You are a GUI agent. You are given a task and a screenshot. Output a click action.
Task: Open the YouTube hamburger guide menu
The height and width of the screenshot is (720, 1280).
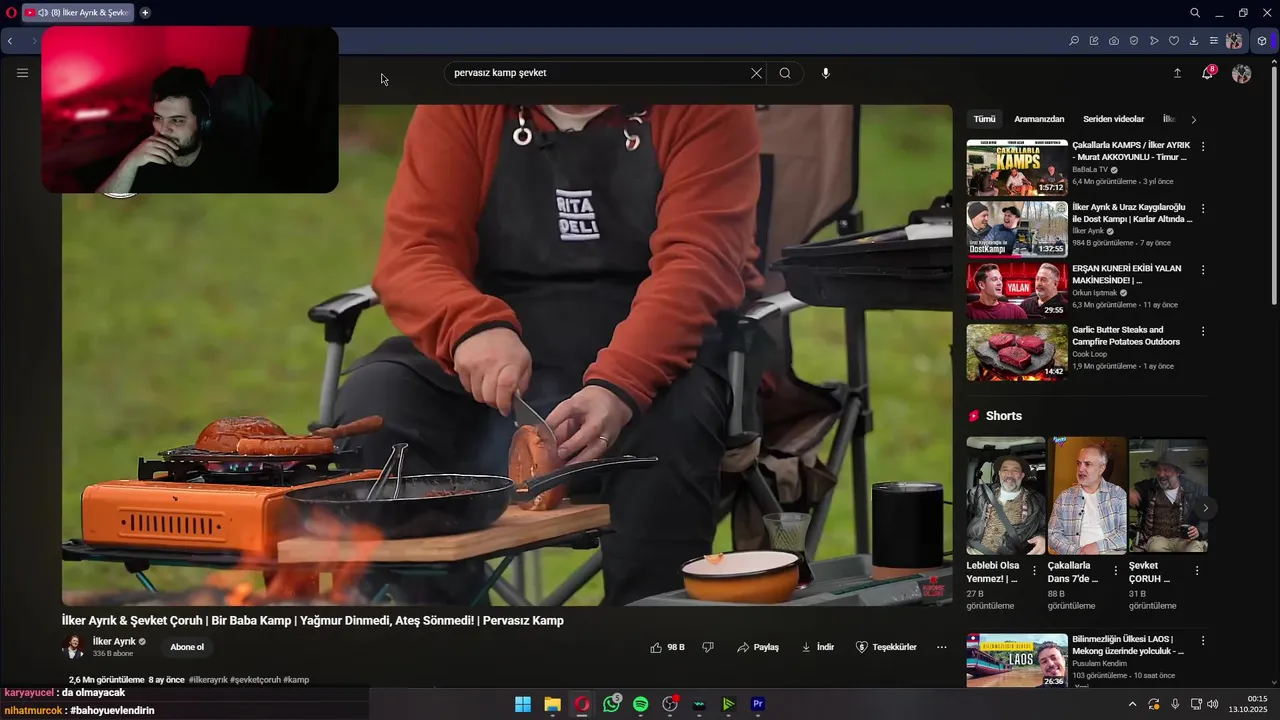(22, 73)
